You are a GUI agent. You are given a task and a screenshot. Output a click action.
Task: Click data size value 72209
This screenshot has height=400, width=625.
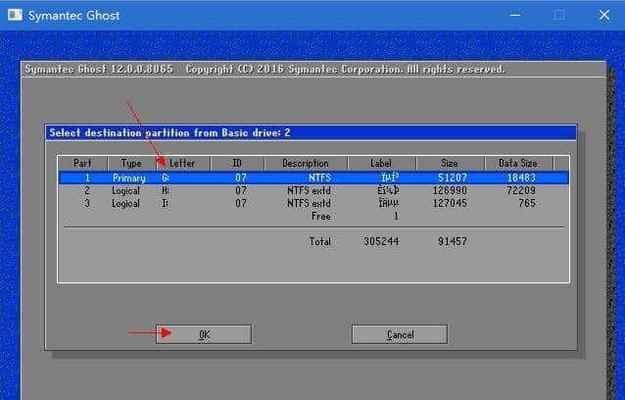click(x=521, y=190)
